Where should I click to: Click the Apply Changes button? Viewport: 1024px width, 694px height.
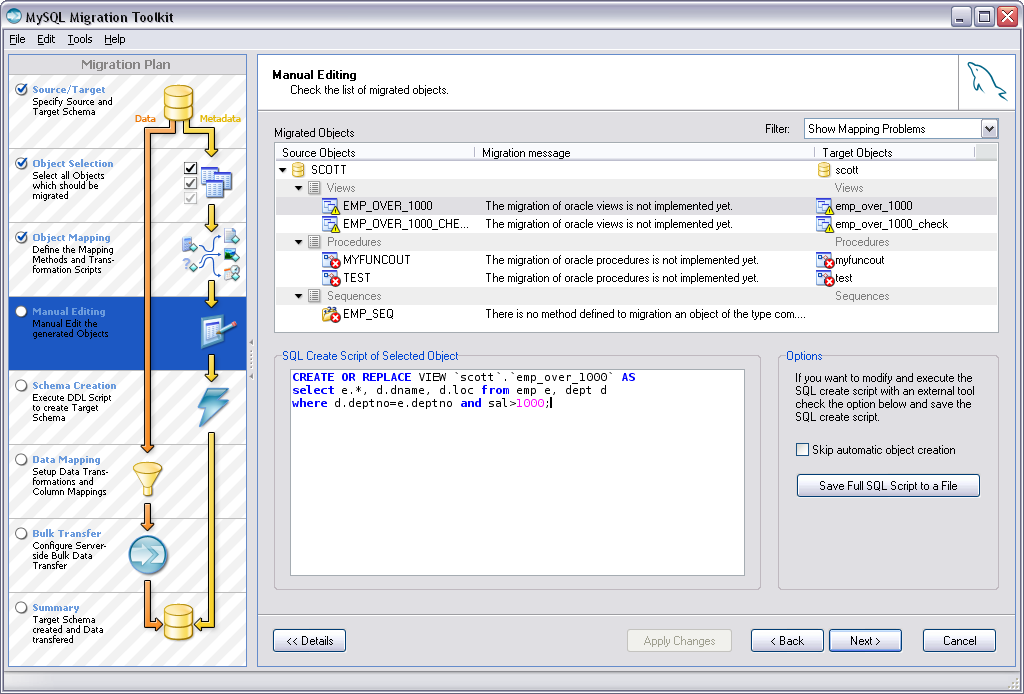pos(679,640)
